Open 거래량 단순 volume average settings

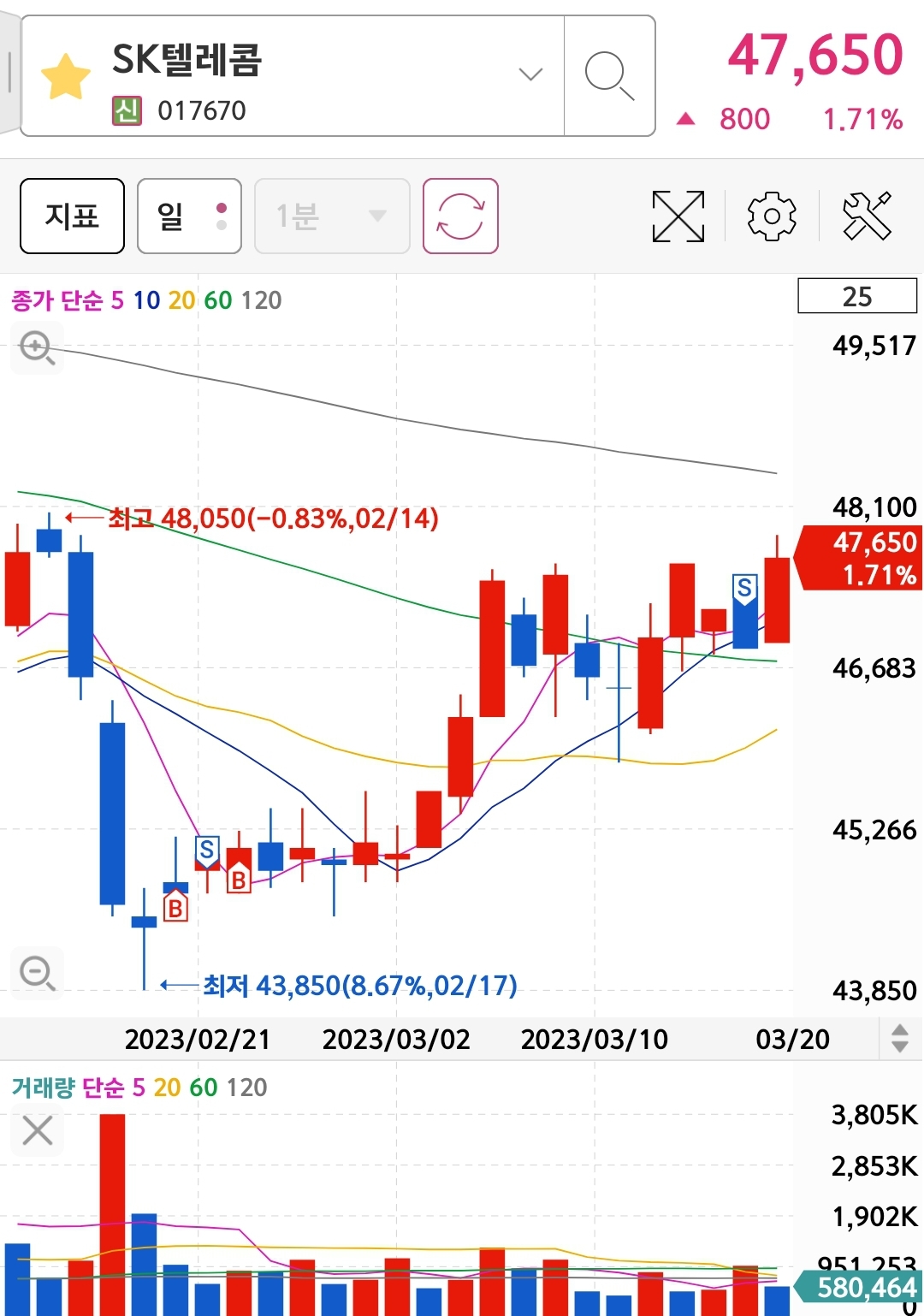point(68,1088)
